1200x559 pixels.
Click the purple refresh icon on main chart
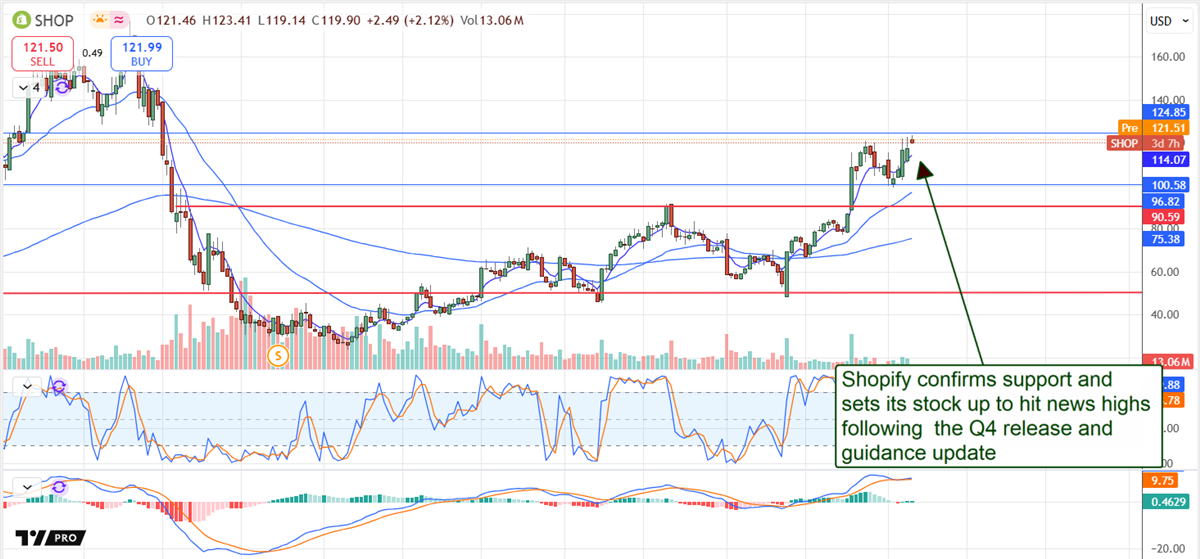point(62,88)
